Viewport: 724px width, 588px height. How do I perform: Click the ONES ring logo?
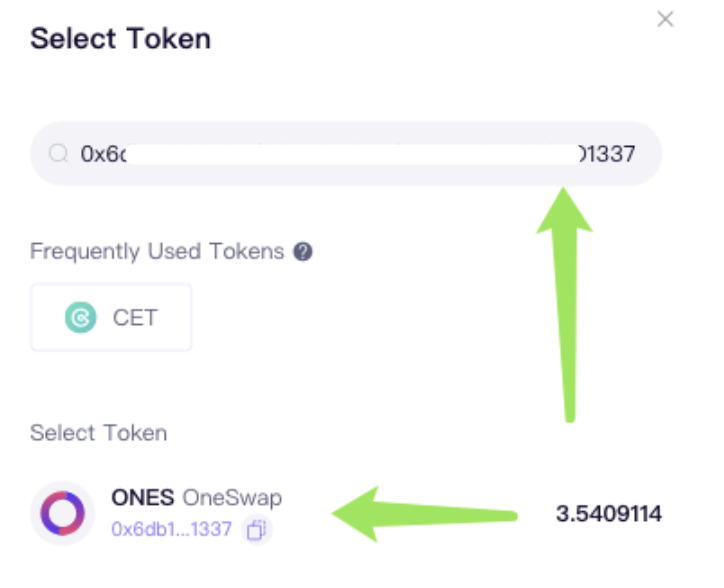click(x=63, y=513)
